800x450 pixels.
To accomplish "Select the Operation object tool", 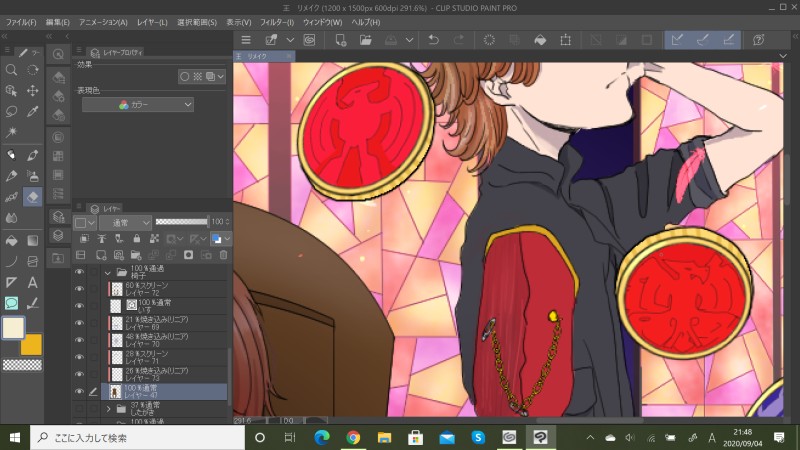I will point(11,91).
